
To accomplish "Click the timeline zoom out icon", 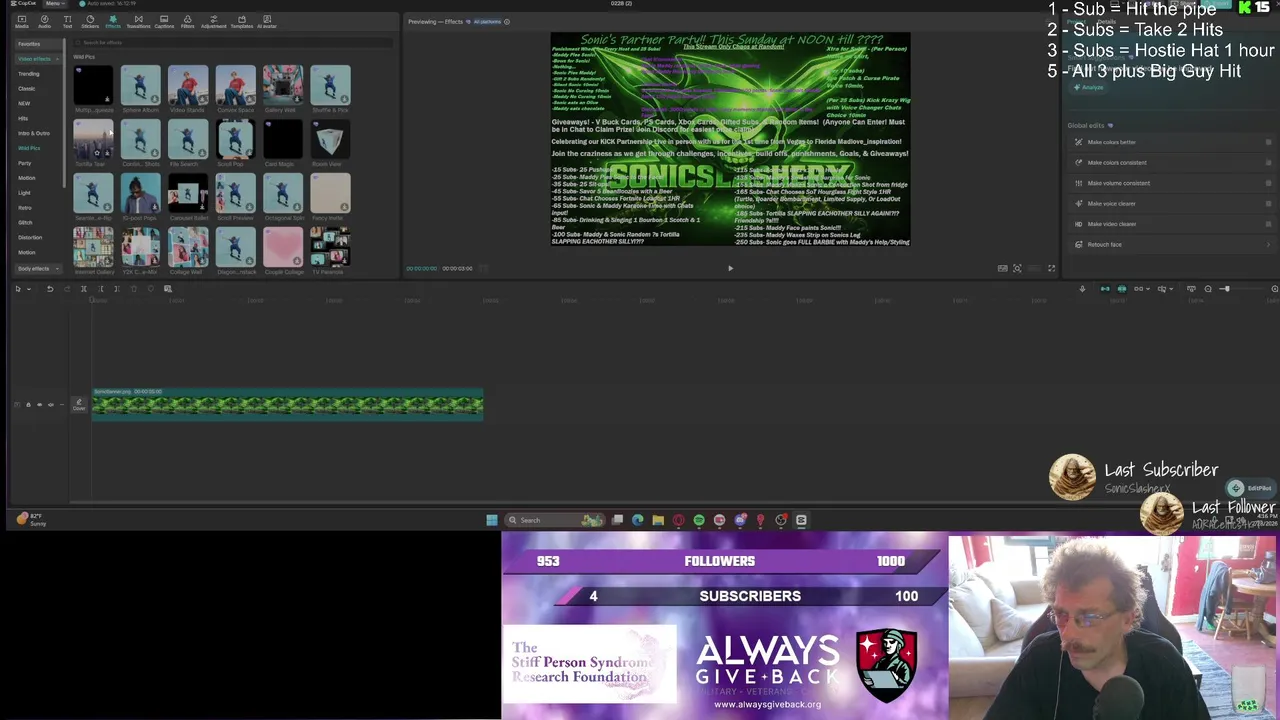I will click(x=1208, y=289).
